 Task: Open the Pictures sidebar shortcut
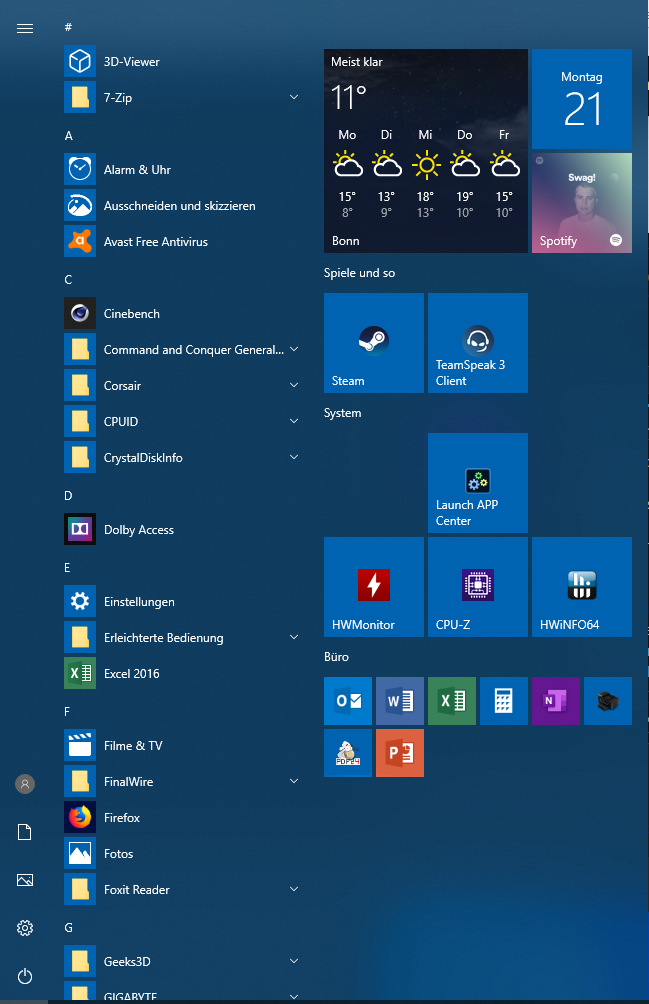(x=25, y=880)
